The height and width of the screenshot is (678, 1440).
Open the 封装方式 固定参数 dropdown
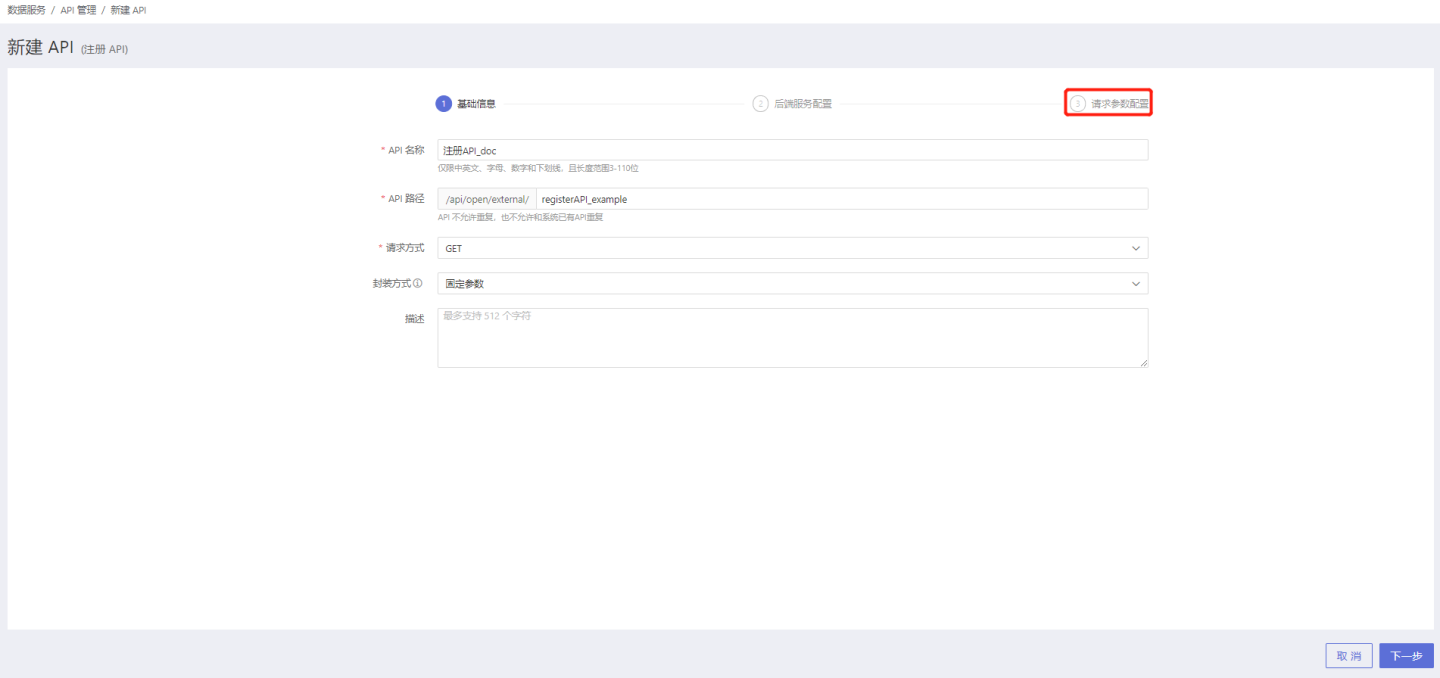(793, 284)
